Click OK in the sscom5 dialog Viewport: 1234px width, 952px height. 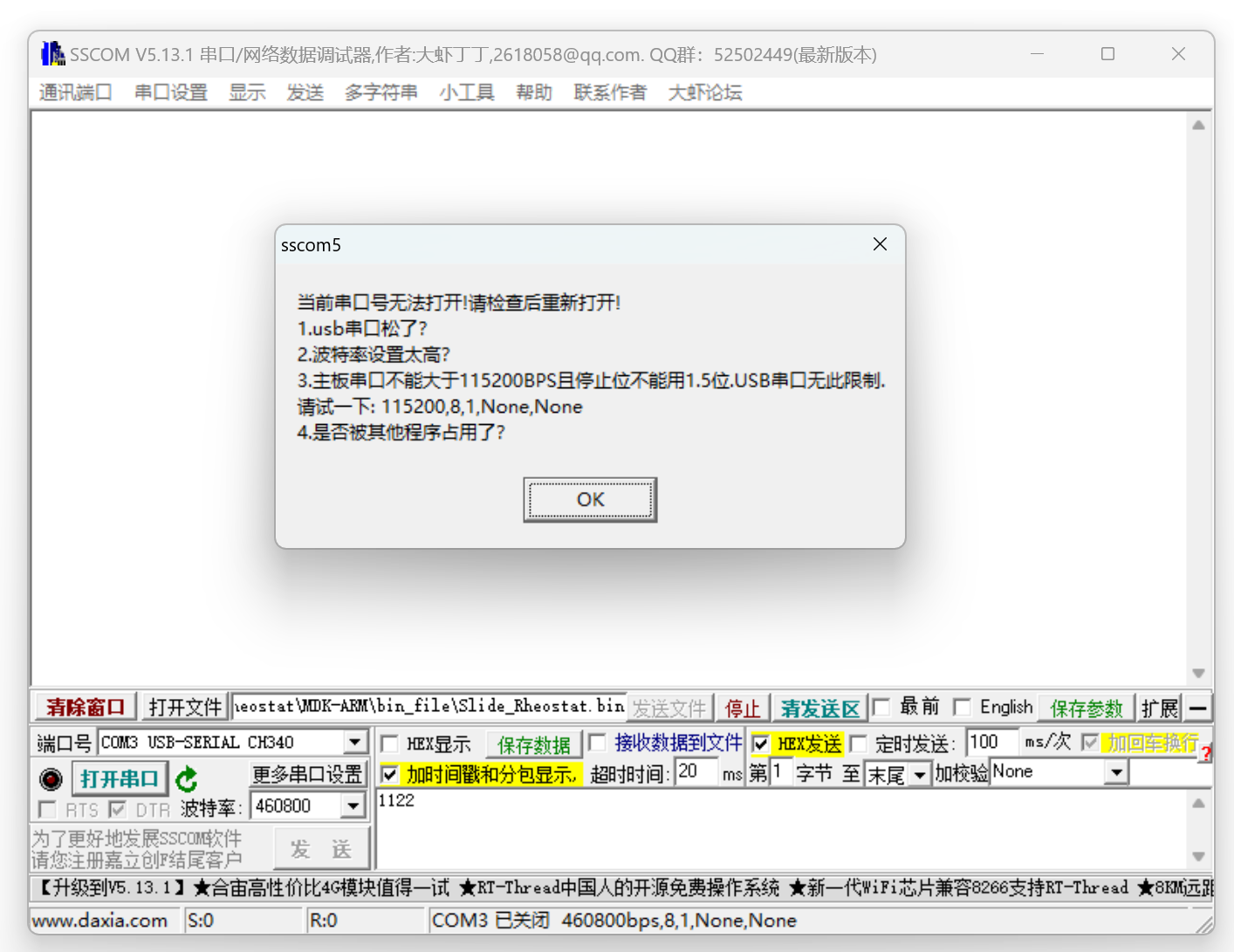pyautogui.click(x=590, y=499)
